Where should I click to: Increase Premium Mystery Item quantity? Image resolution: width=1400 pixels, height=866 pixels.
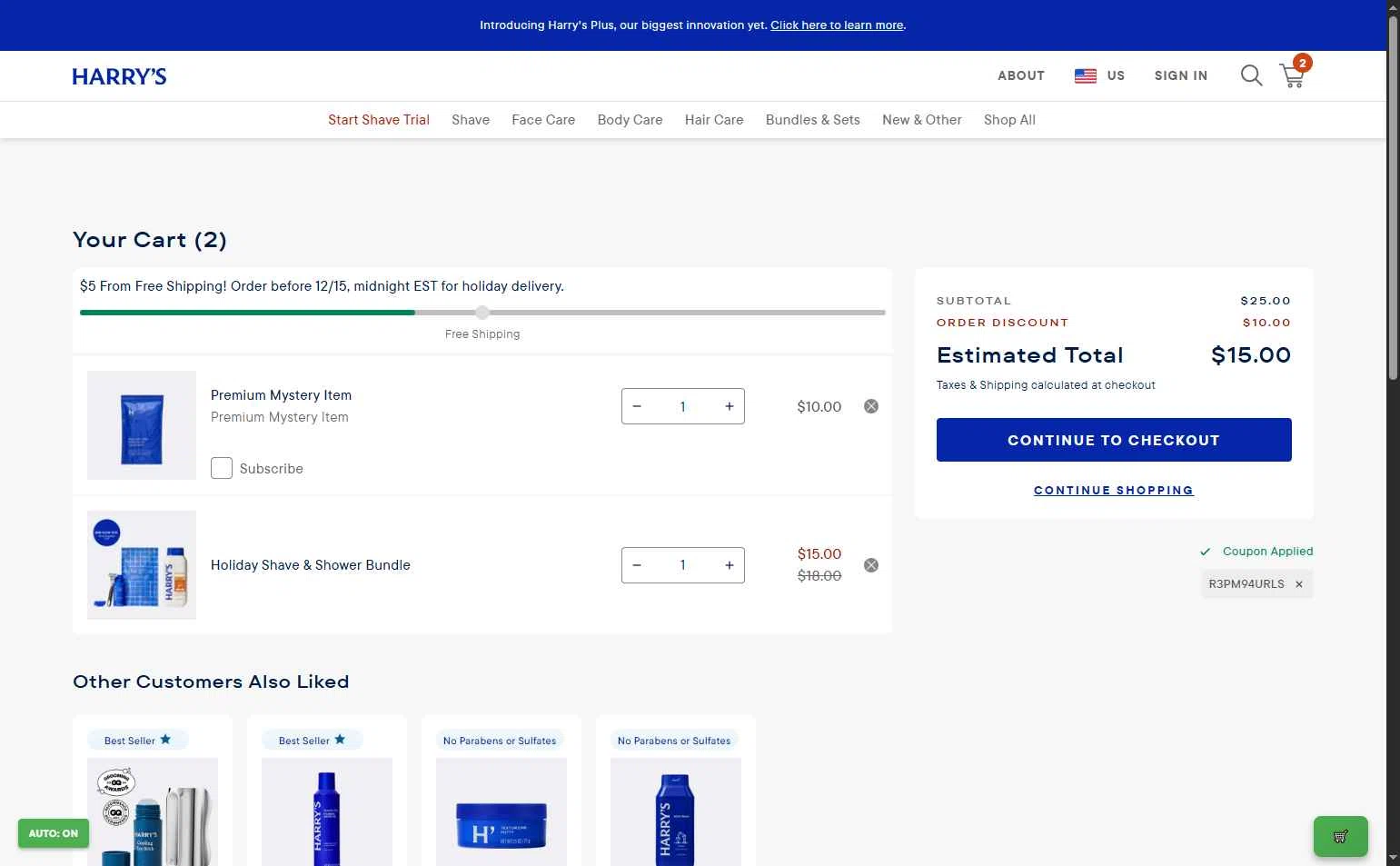click(730, 406)
